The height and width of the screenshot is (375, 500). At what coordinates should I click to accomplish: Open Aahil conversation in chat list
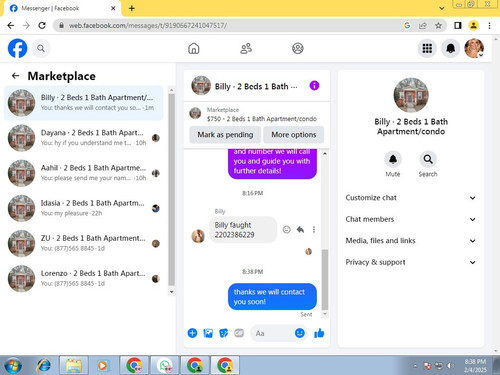(x=84, y=173)
